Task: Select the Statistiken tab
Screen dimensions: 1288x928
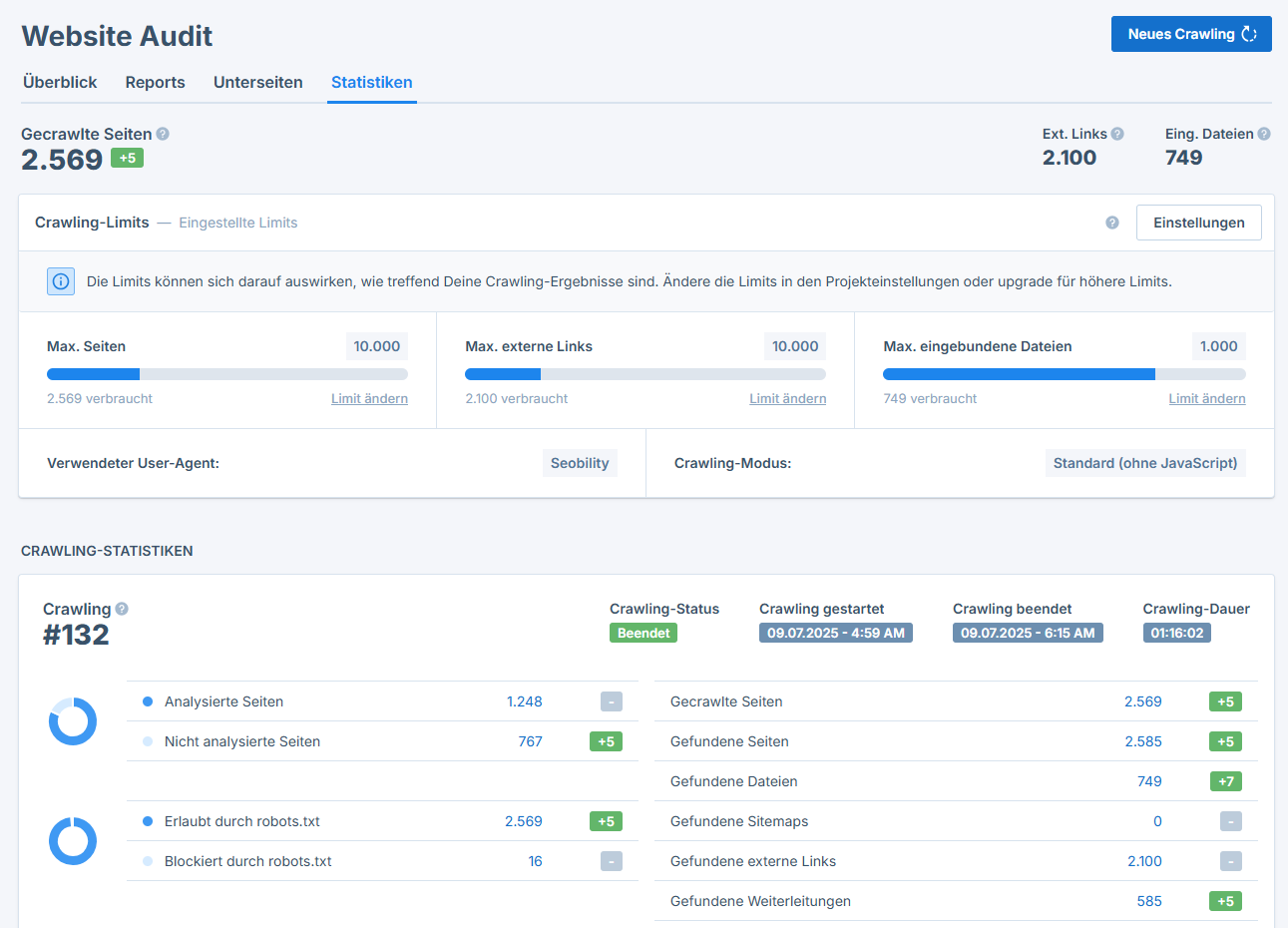Action: (x=372, y=83)
